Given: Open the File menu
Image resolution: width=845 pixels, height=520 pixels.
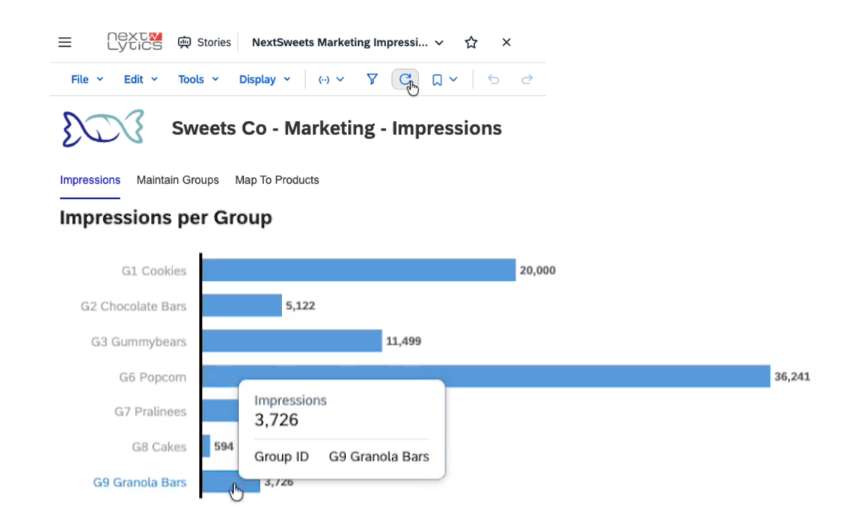Looking at the screenshot, I should [x=87, y=79].
